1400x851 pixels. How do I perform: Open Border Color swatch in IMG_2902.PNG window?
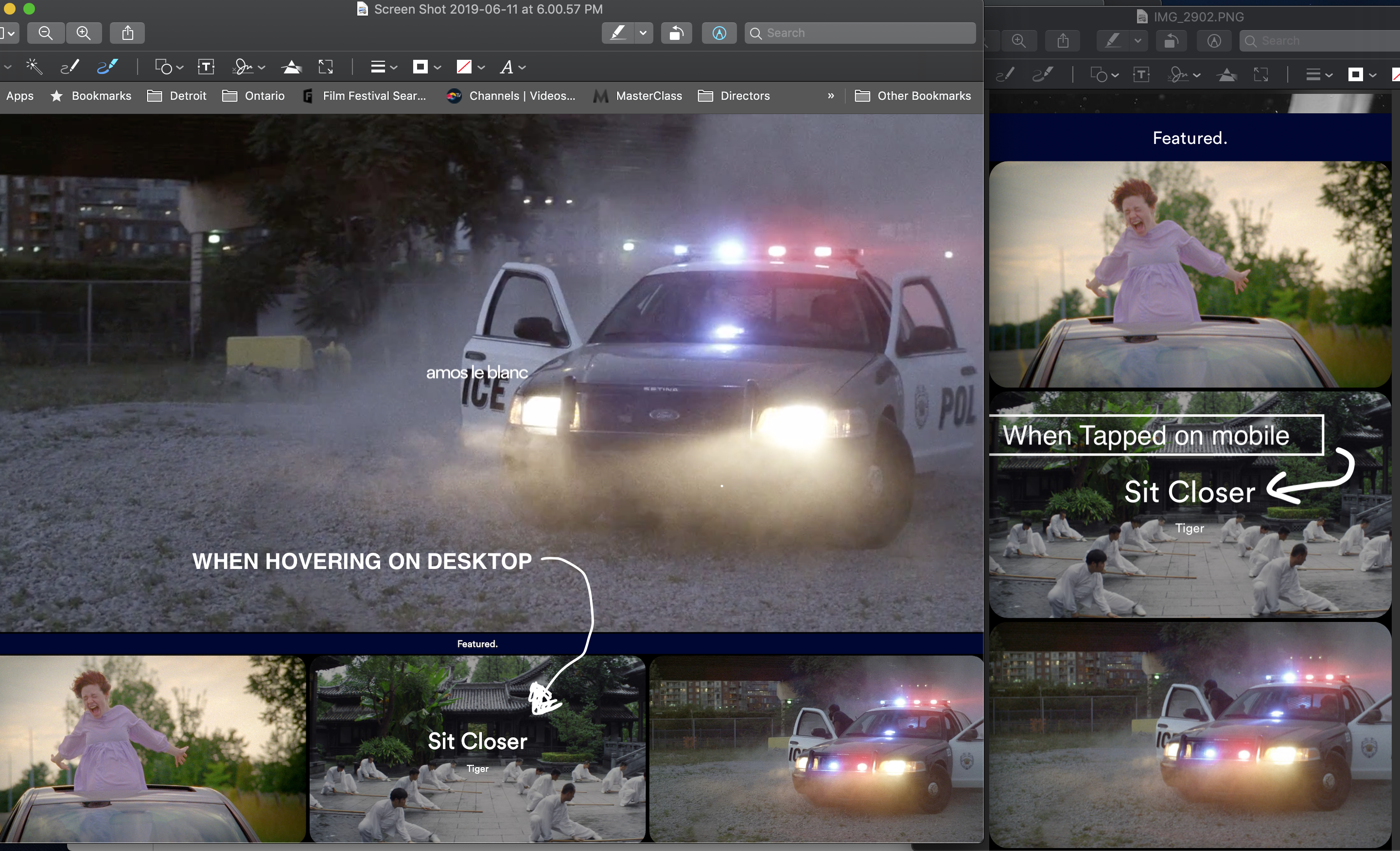click(x=1356, y=74)
